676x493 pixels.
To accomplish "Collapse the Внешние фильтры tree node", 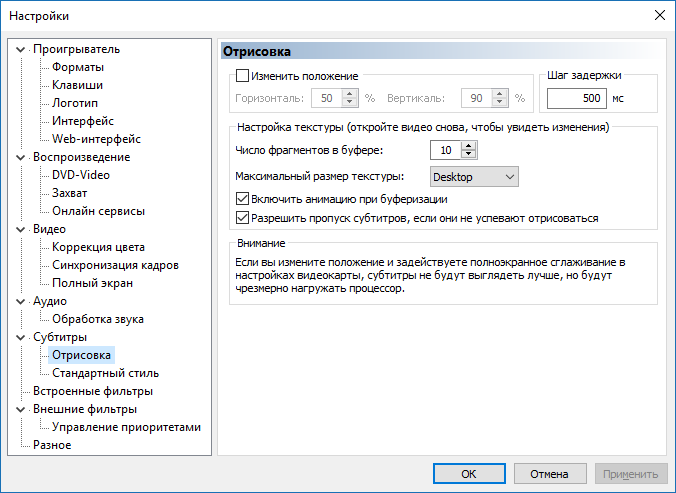I will tap(20, 409).
